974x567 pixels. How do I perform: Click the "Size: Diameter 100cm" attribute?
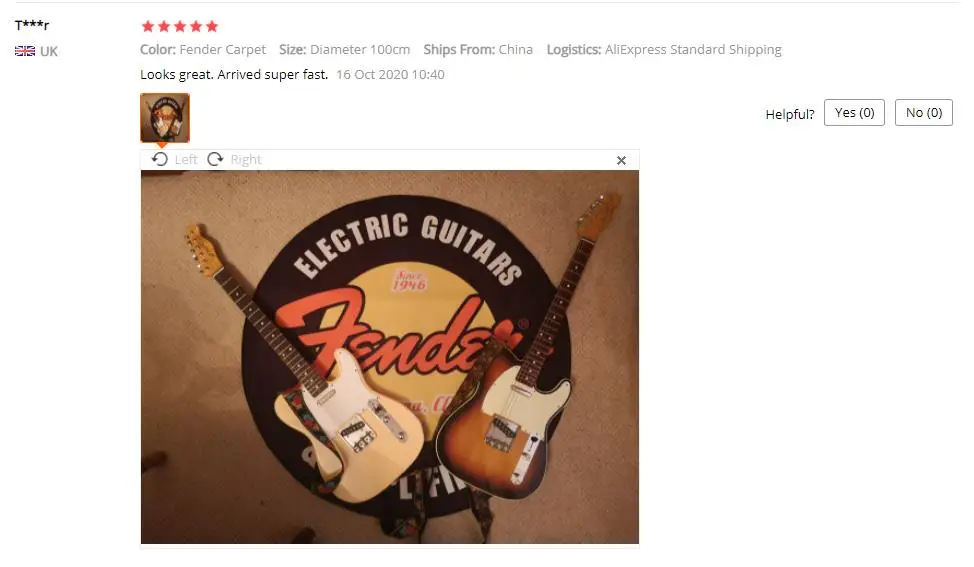(x=344, y=50)
